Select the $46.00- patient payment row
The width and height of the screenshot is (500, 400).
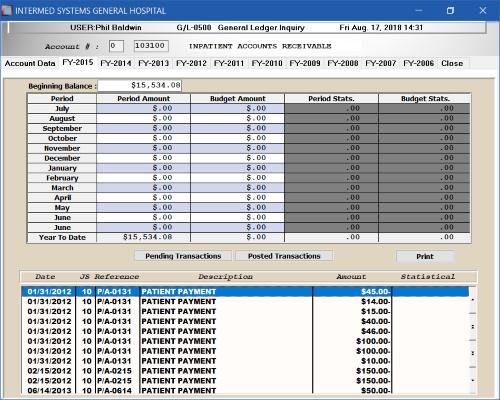(245, 331)
